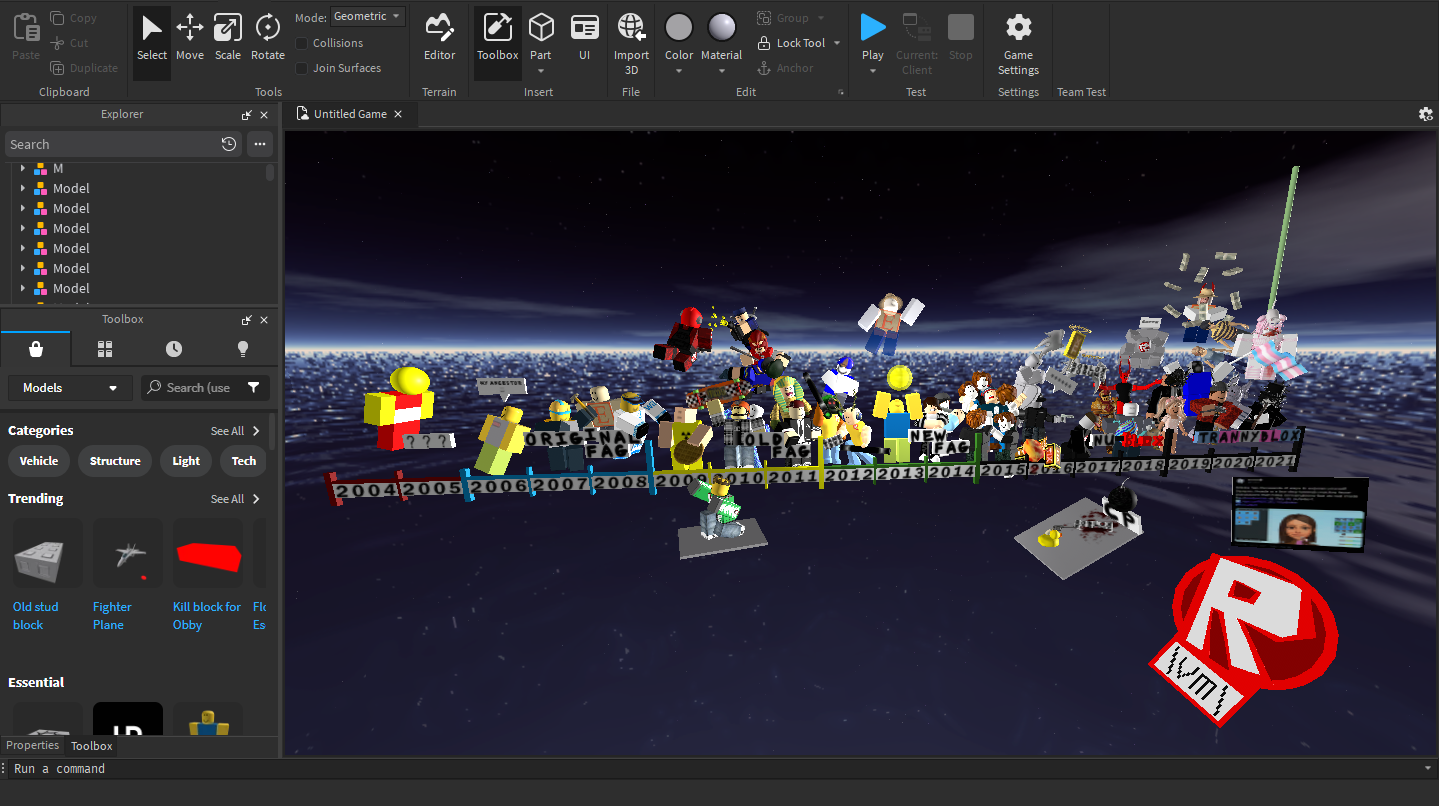Enable the Join Surfaces checkbox

[x=302, y=68]
